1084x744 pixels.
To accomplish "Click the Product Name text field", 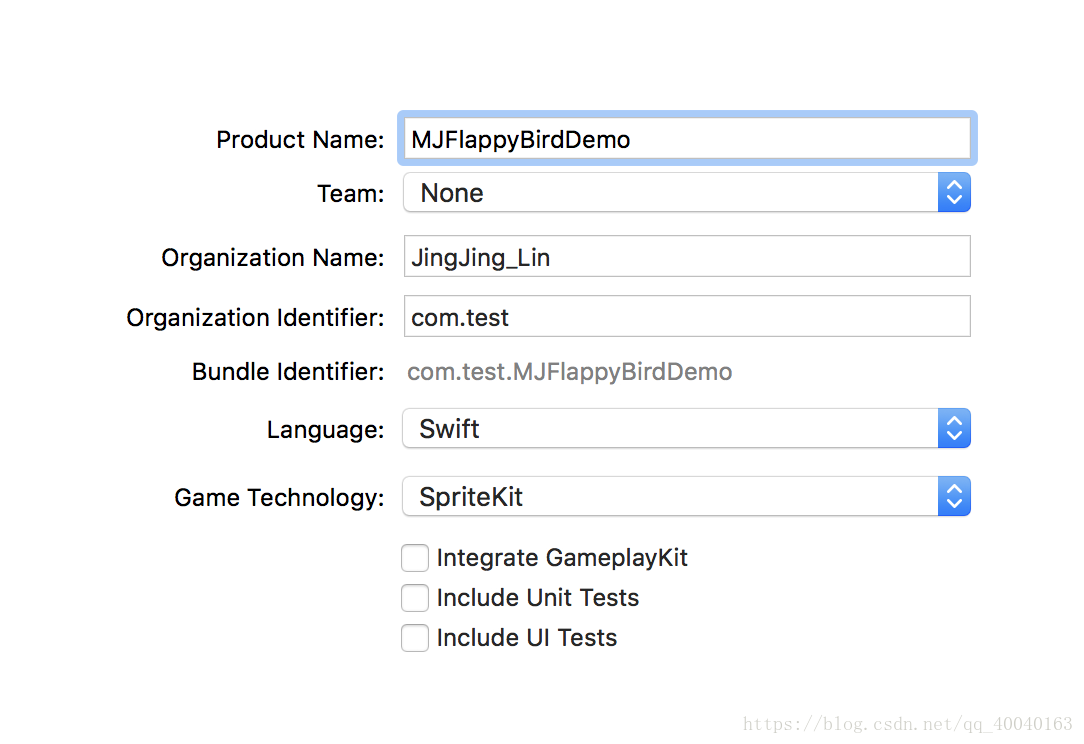I will tap(687, 138).
